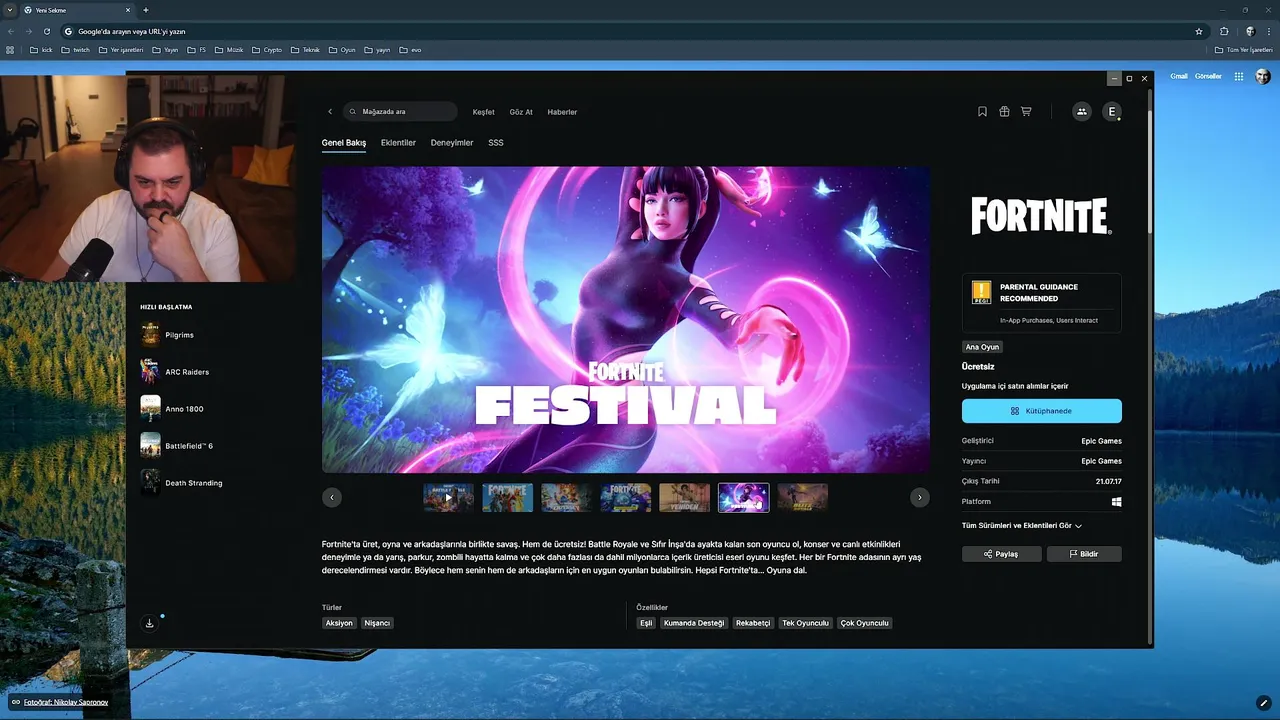The image size is (1280, 720).
Task: Open Keşfet store menu
Action: coord(484,112)
